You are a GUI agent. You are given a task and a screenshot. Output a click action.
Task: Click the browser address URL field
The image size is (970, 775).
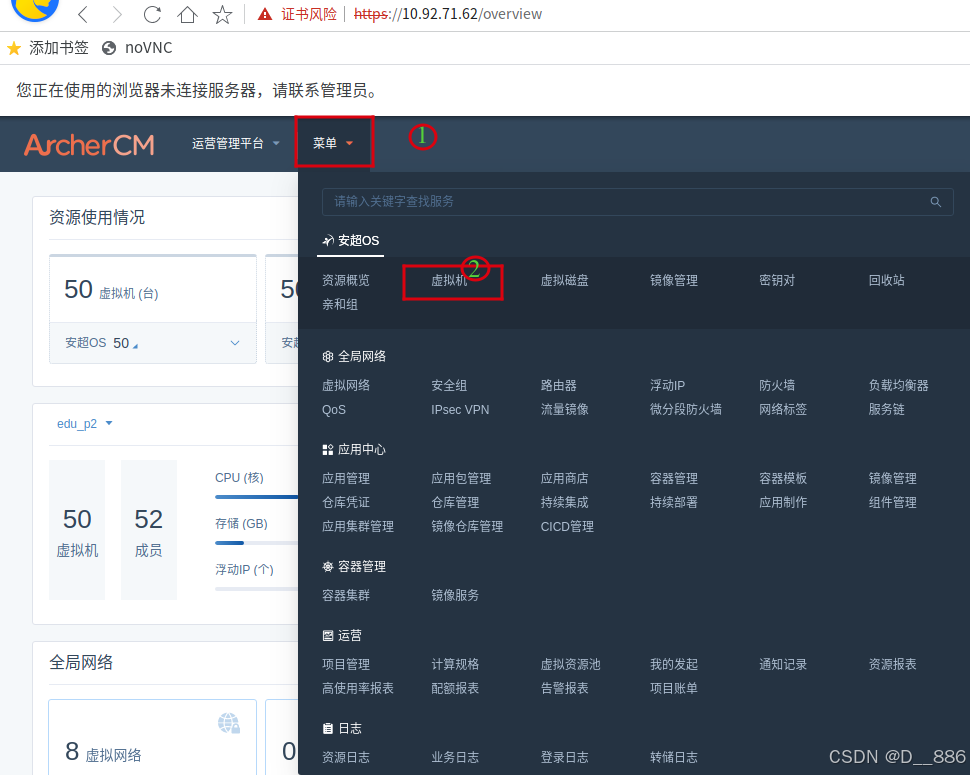coord(447,14)
